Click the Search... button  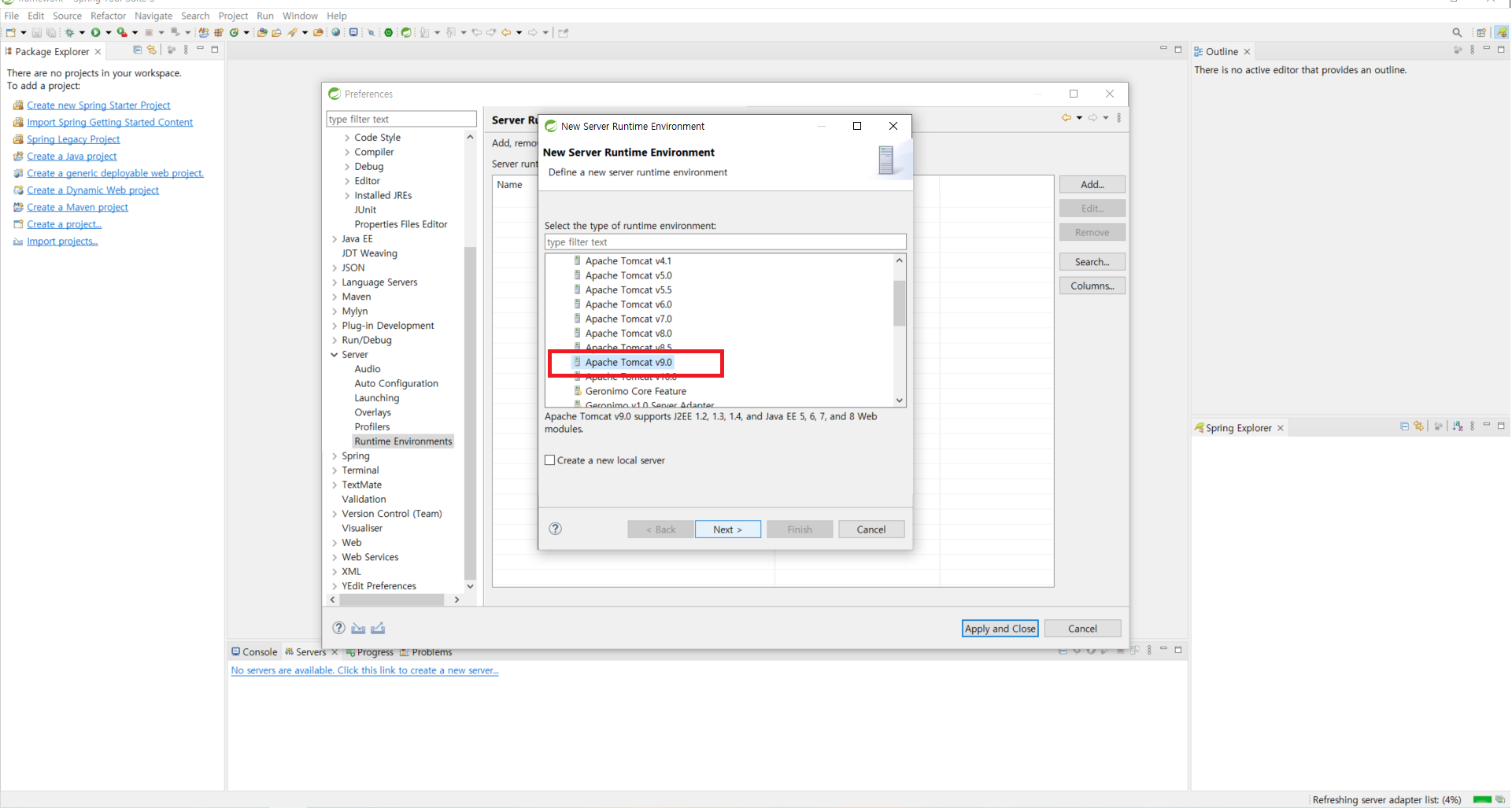(1092, 262)
